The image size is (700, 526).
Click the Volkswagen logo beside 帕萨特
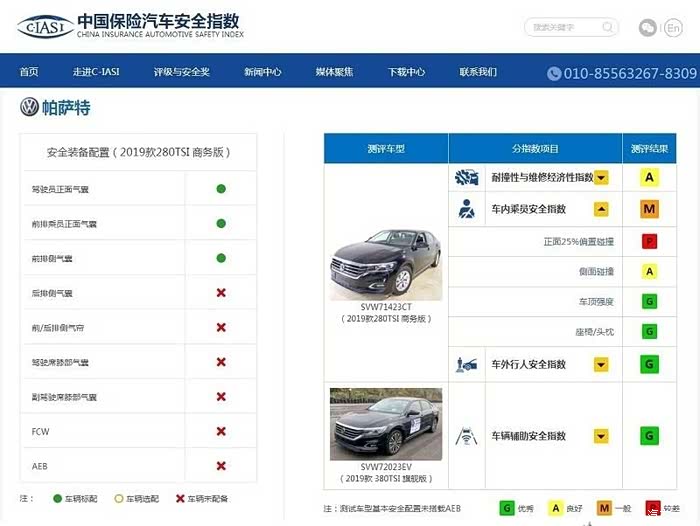click(x=29, y=107)
